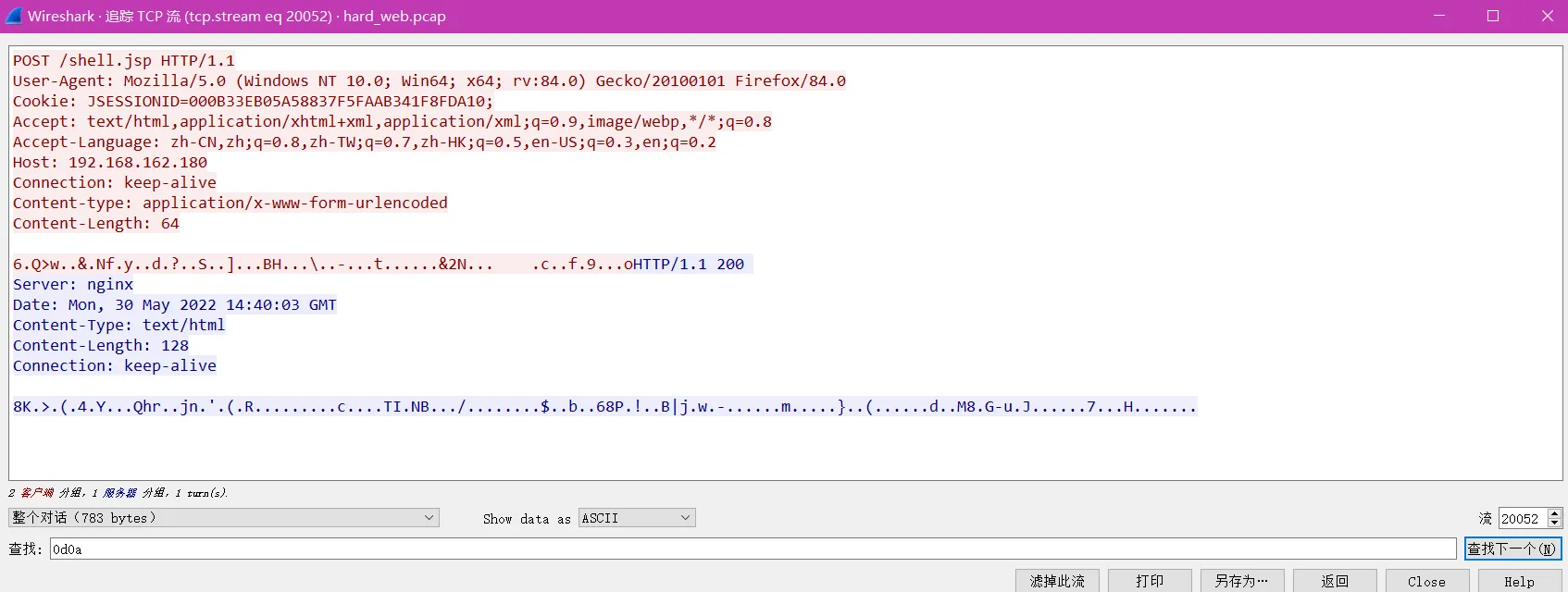Click the Wireshark shark fin icon in title bar

(14, 16)
